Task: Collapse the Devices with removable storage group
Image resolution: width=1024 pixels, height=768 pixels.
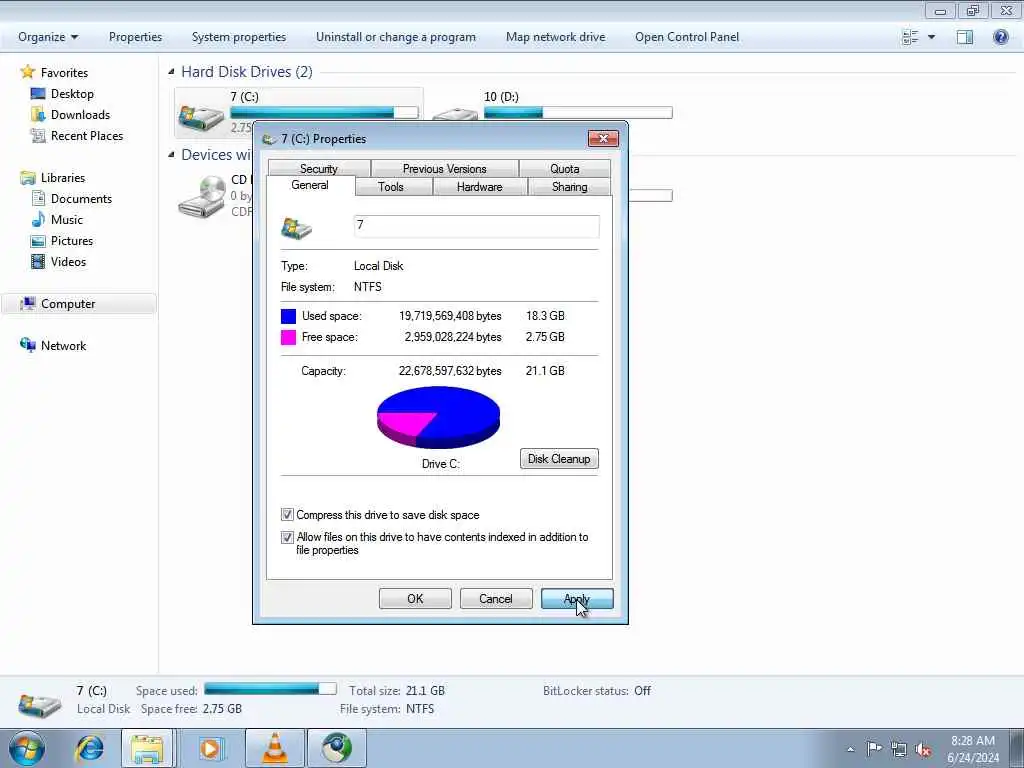Action: pyautogui.click(x=171, y=155)
